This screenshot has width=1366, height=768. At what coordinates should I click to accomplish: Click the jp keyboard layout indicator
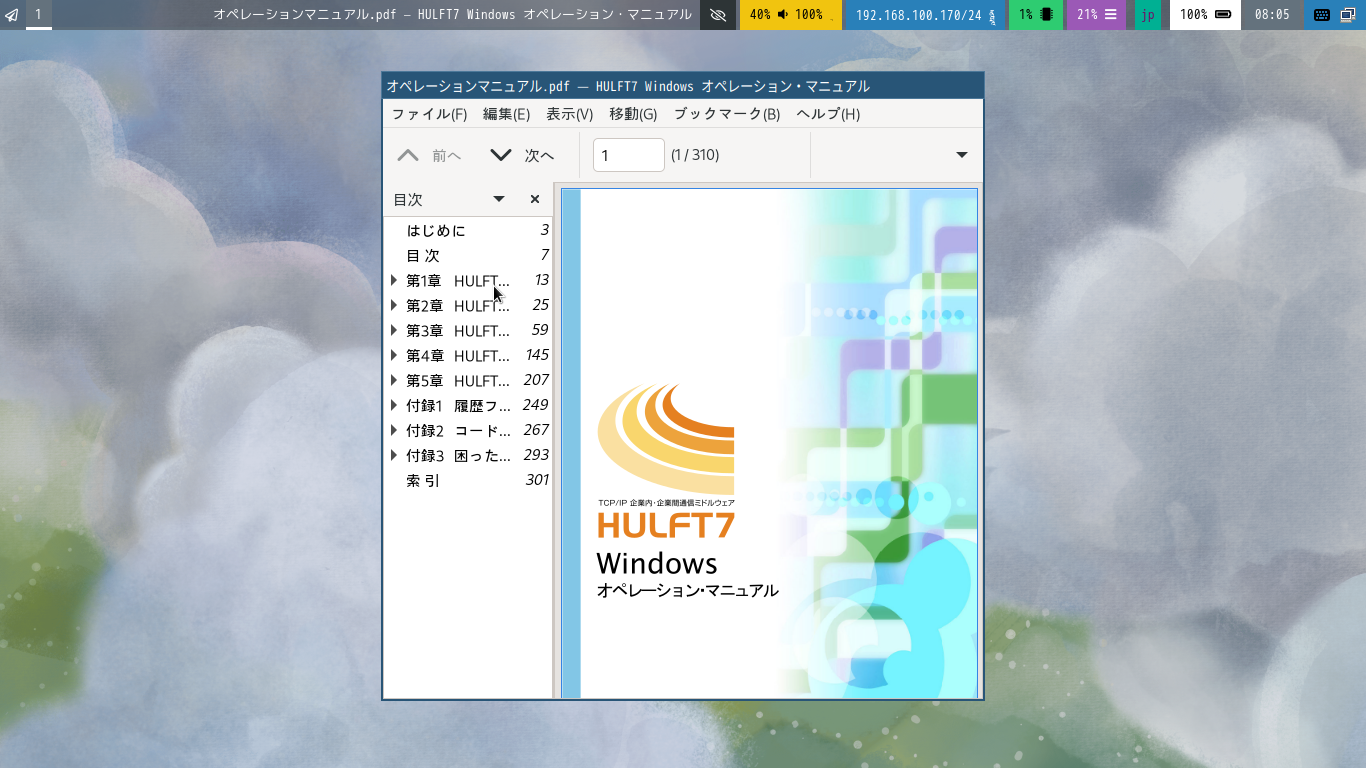click(x=1148, y=15)
